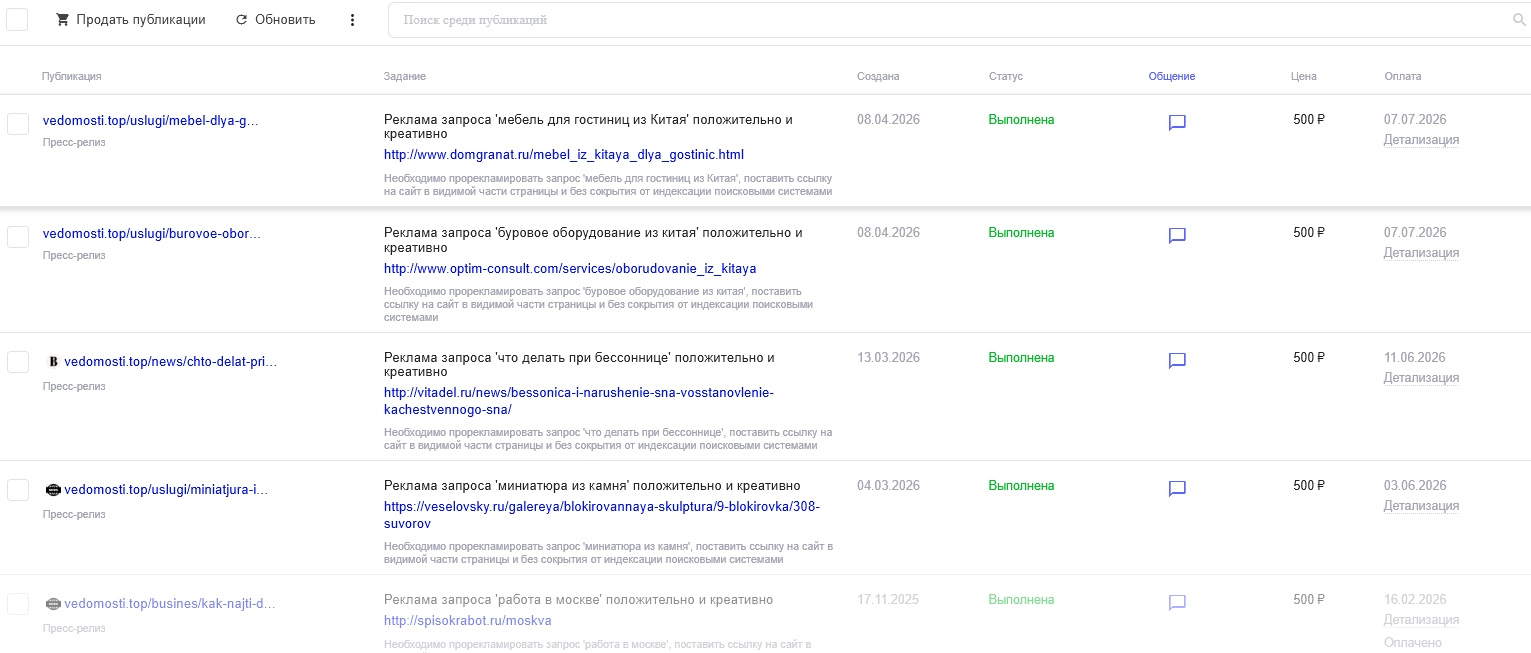Open chat for the 'миниатюра из камня' row
1531x653 pixels.
[x=1177, y=489]
